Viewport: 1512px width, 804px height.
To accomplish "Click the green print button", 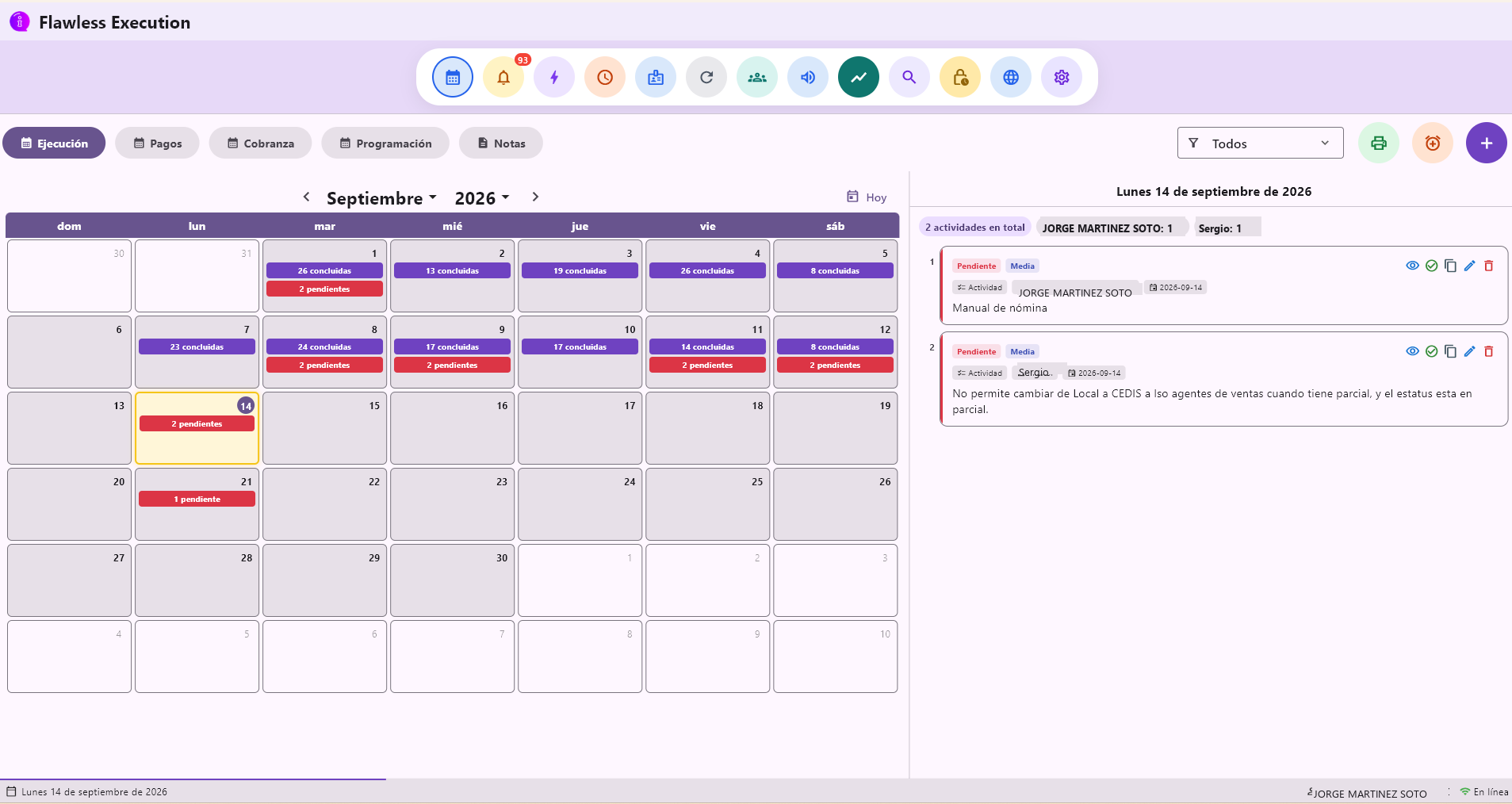I will tap(1379, 143).
